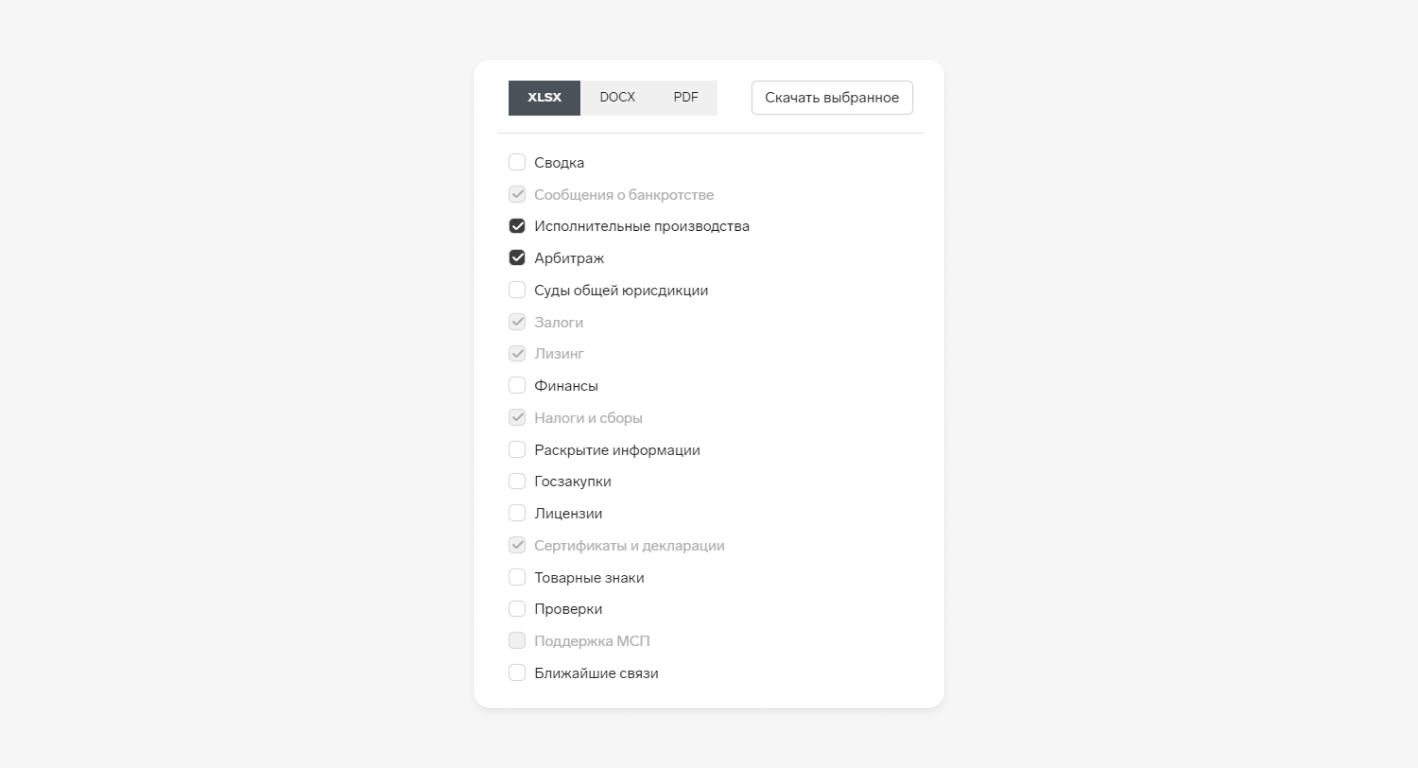Tick the Суды общей юрисдикции checkbox

pos(517,290)
